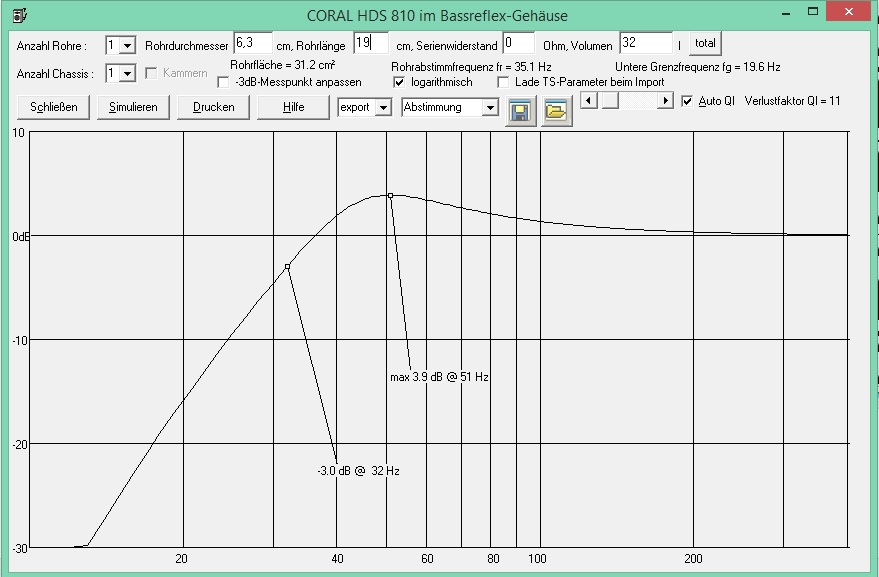879x577 pixels.
Task: Check Lade TS-Parameter beim Import
Action: tap(503, 82)
